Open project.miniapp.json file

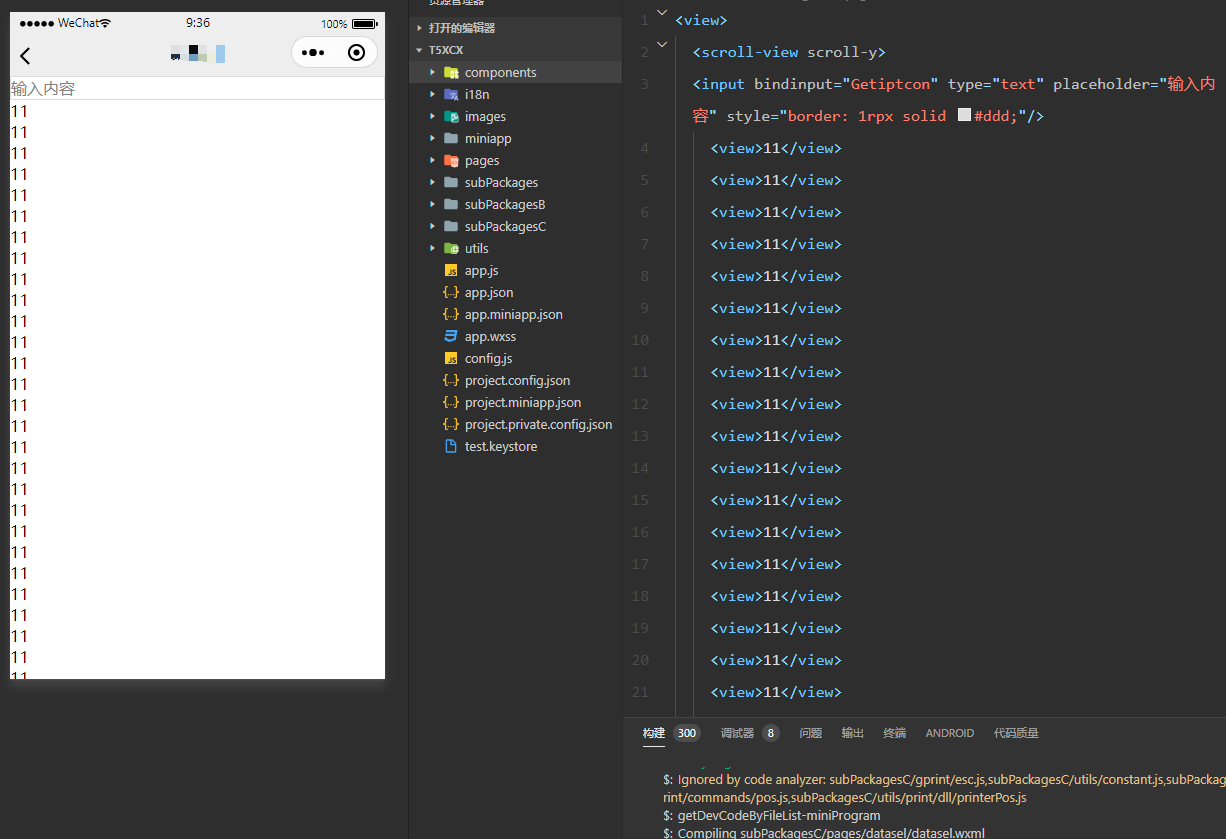523,402
